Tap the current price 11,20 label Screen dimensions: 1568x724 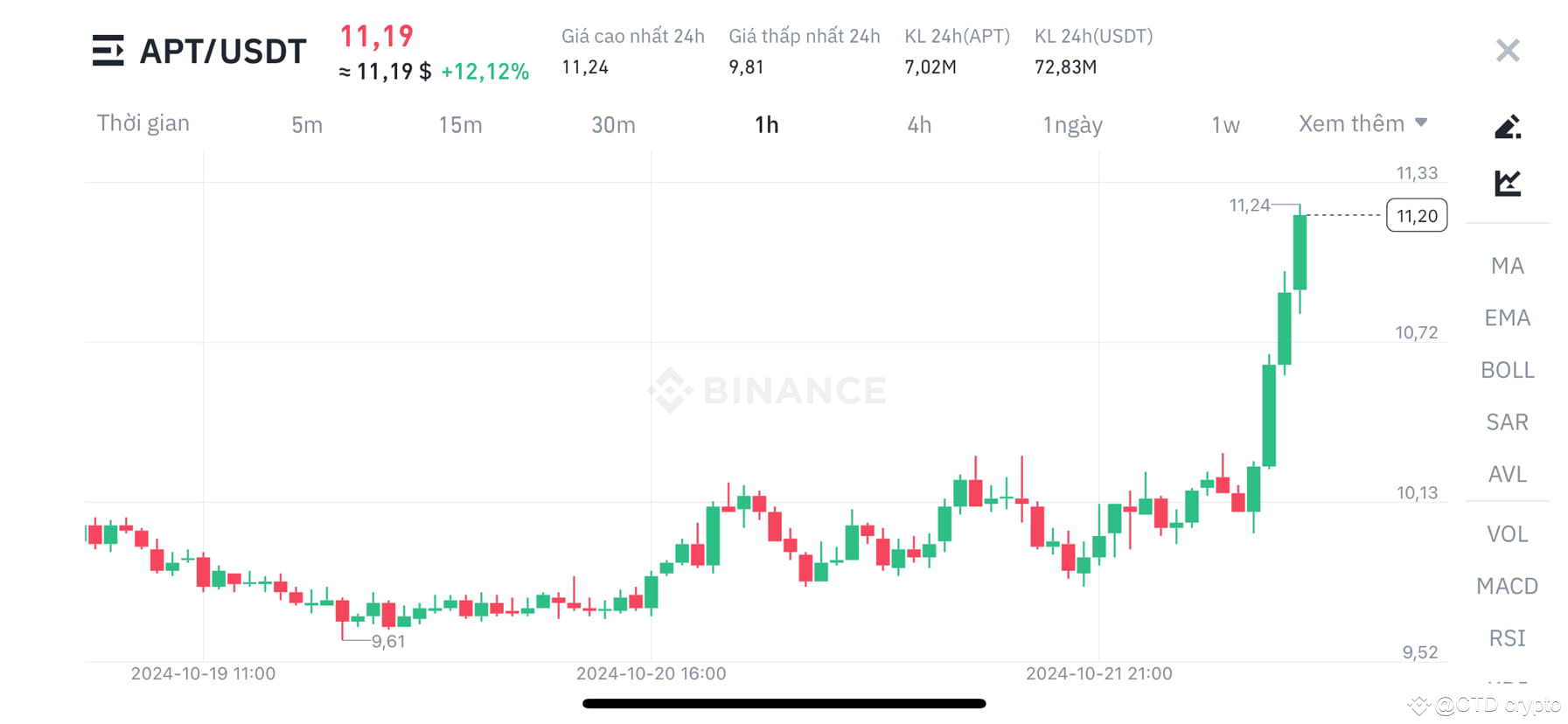pyautogui.click(x=1416, y=216)
